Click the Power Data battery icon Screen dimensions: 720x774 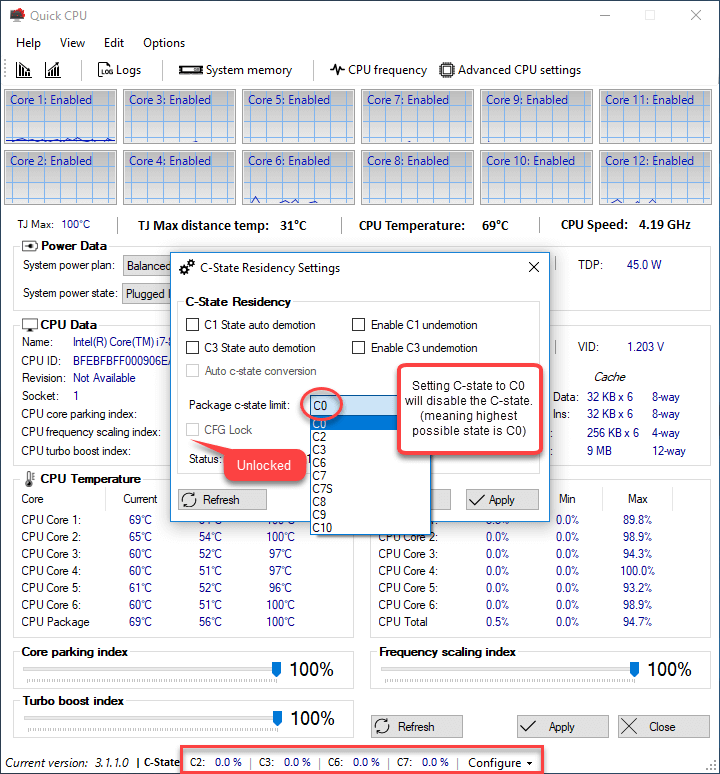click(30, 246)
